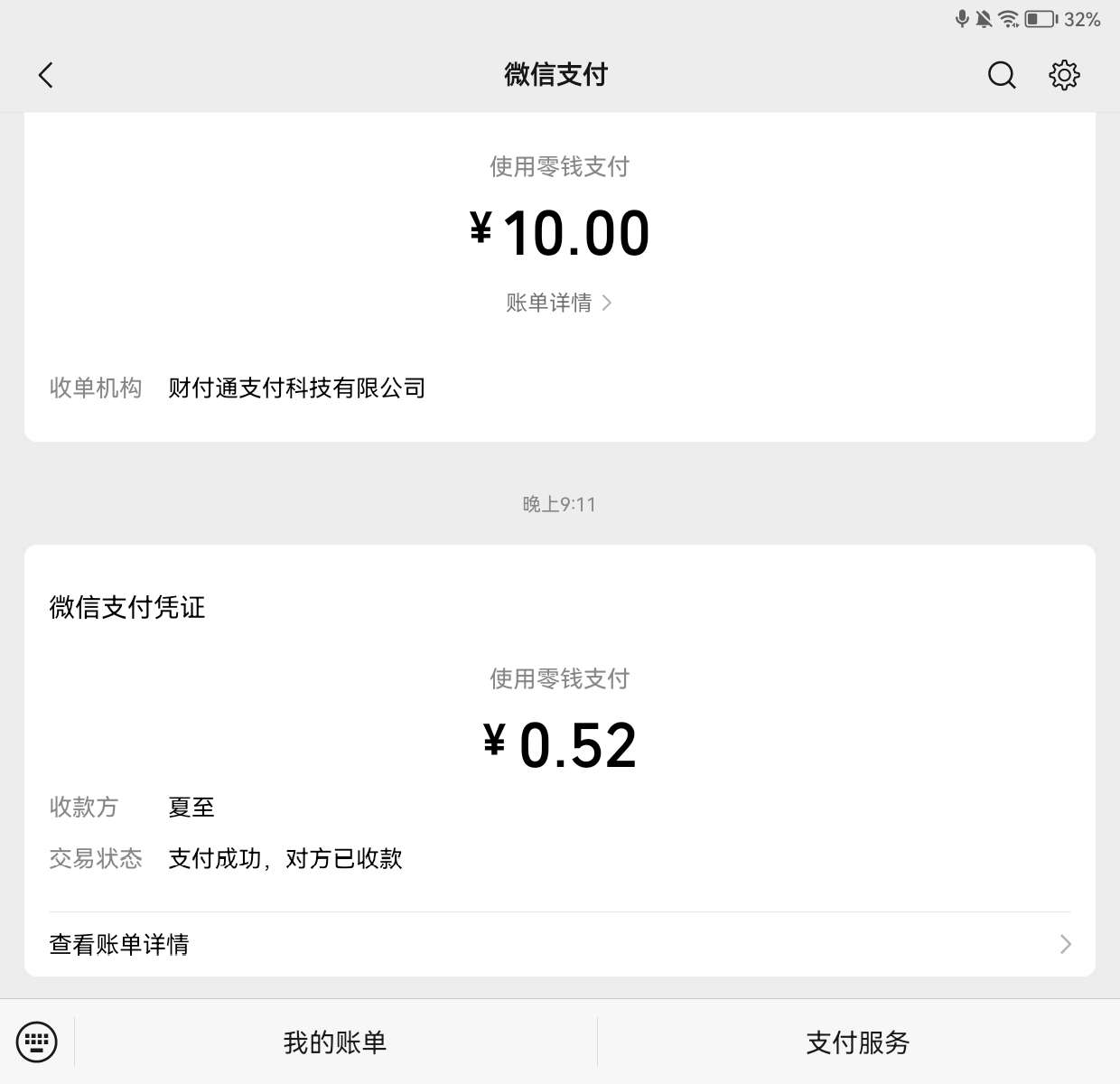Tap the microphone status icon
The width and height of the screenshot is (1120, 1084).
(x=962, y=19)
